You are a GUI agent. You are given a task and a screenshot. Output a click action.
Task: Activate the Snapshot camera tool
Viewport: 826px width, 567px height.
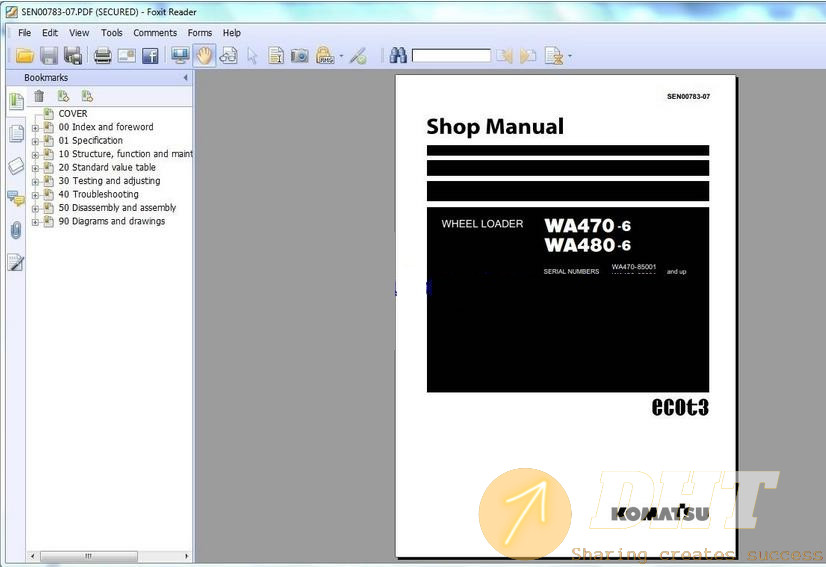(300, 55)
